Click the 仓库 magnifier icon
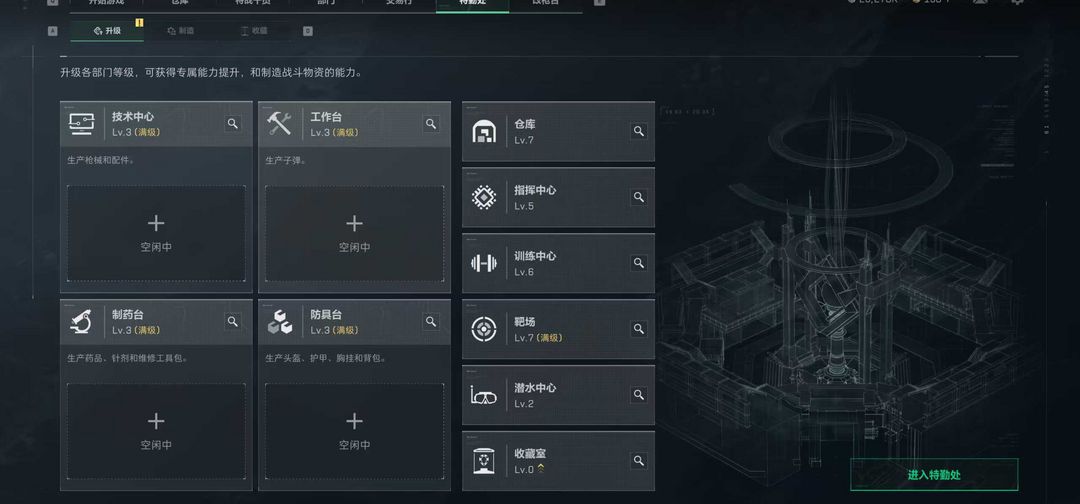The height and width of the screenshot is (504, 1080). [x=638, y=131]
